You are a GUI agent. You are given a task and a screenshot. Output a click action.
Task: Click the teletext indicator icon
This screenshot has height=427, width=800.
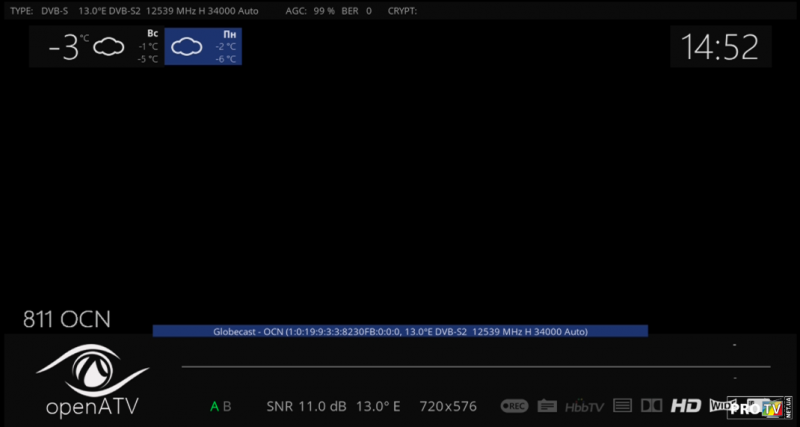(622, 406)
